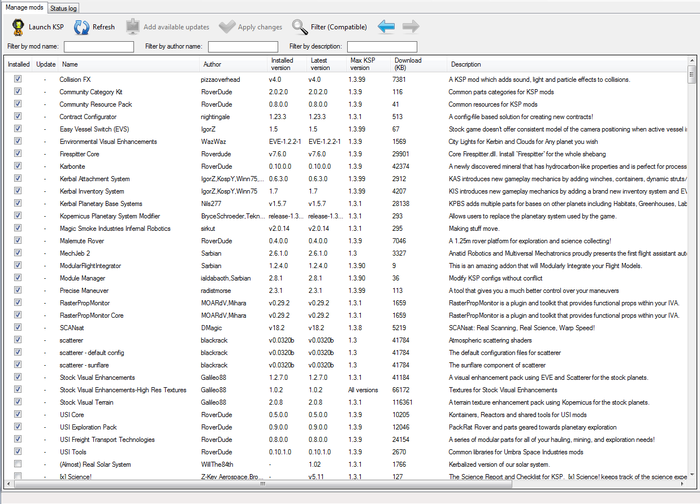The width and height of the screenshot is (700, 504).
Task: Uncheck Environmental Visual Enhancements checkbox
Action: coord(18,141)
